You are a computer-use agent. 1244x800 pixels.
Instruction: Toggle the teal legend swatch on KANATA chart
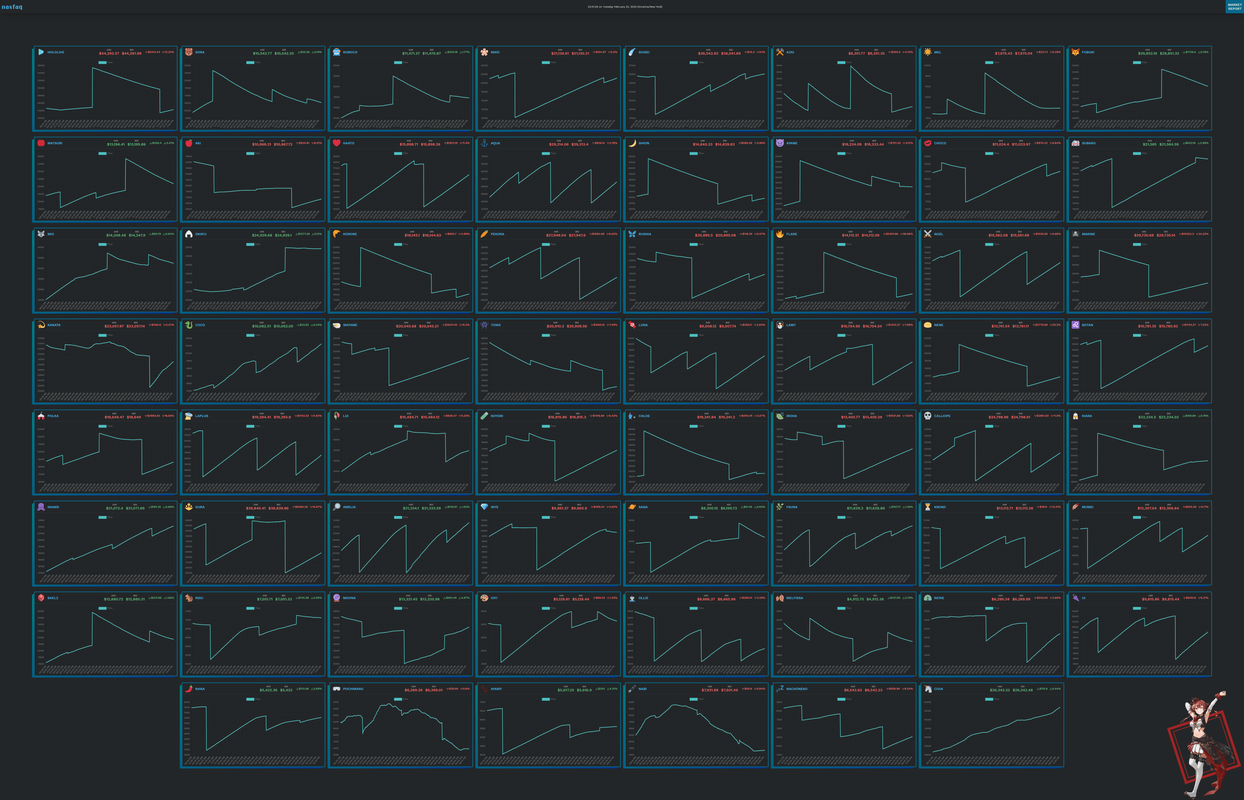tap(102, 335)
